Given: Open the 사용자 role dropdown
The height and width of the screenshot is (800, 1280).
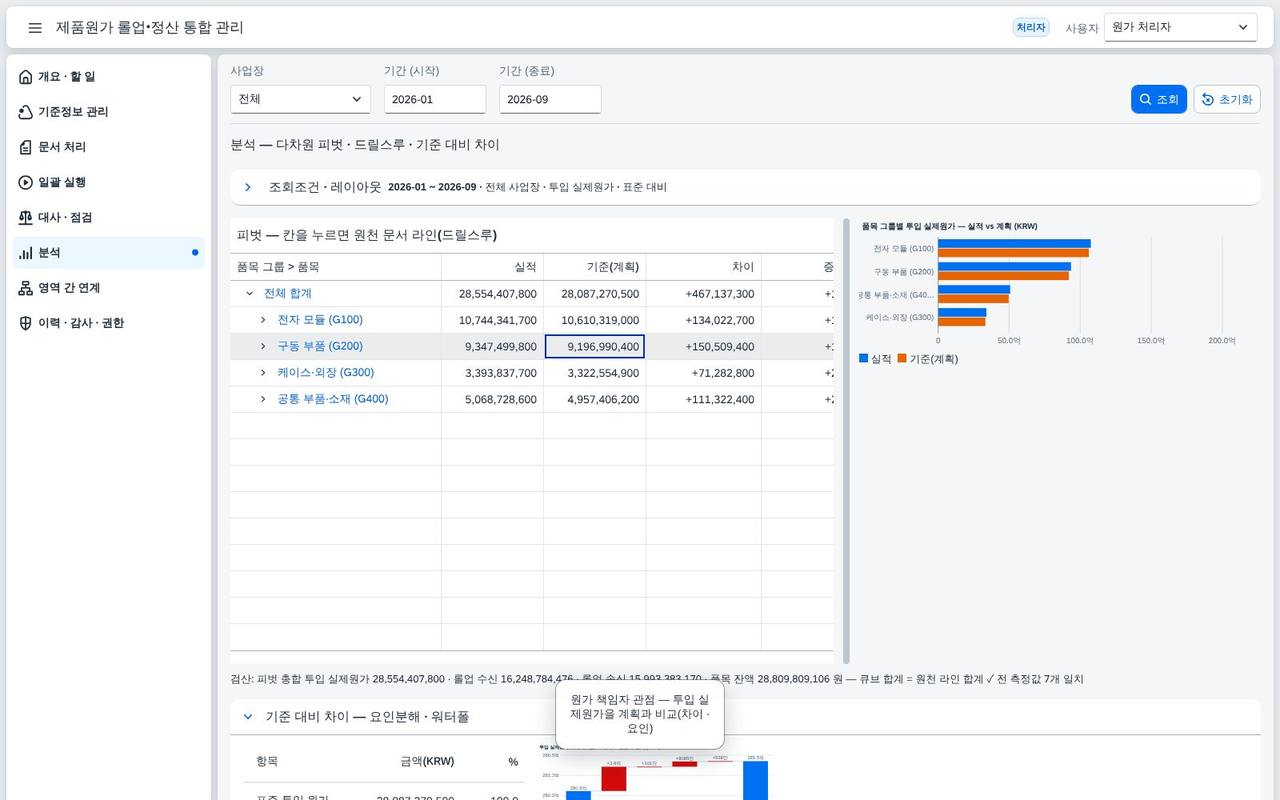Looking at the screenshot, I should click(1180, 27).
